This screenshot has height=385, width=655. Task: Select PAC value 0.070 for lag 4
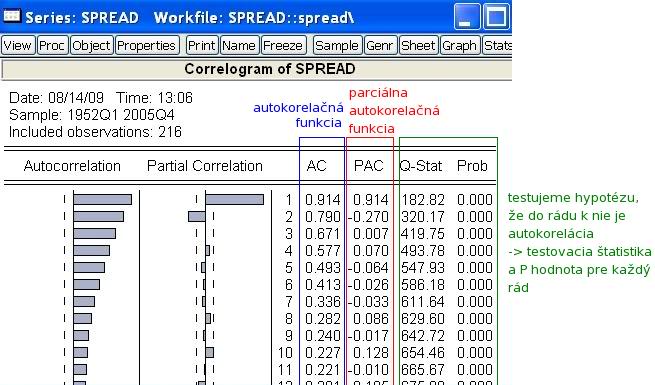pos(371,251)
